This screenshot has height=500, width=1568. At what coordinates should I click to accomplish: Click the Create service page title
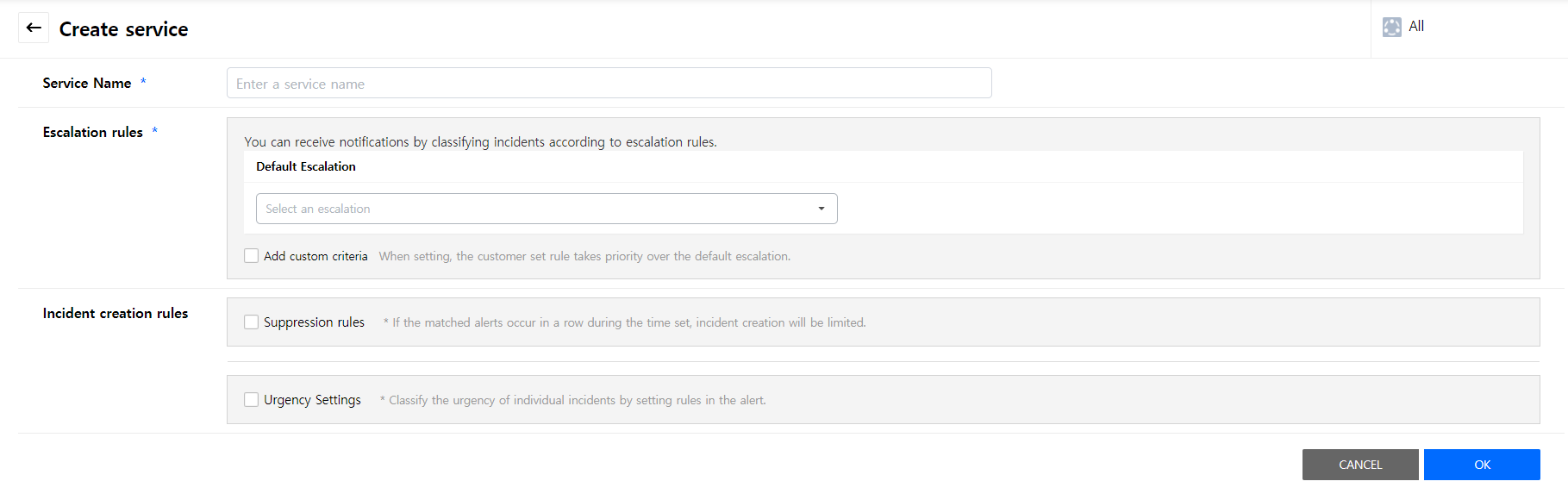(x=123, y=29)
